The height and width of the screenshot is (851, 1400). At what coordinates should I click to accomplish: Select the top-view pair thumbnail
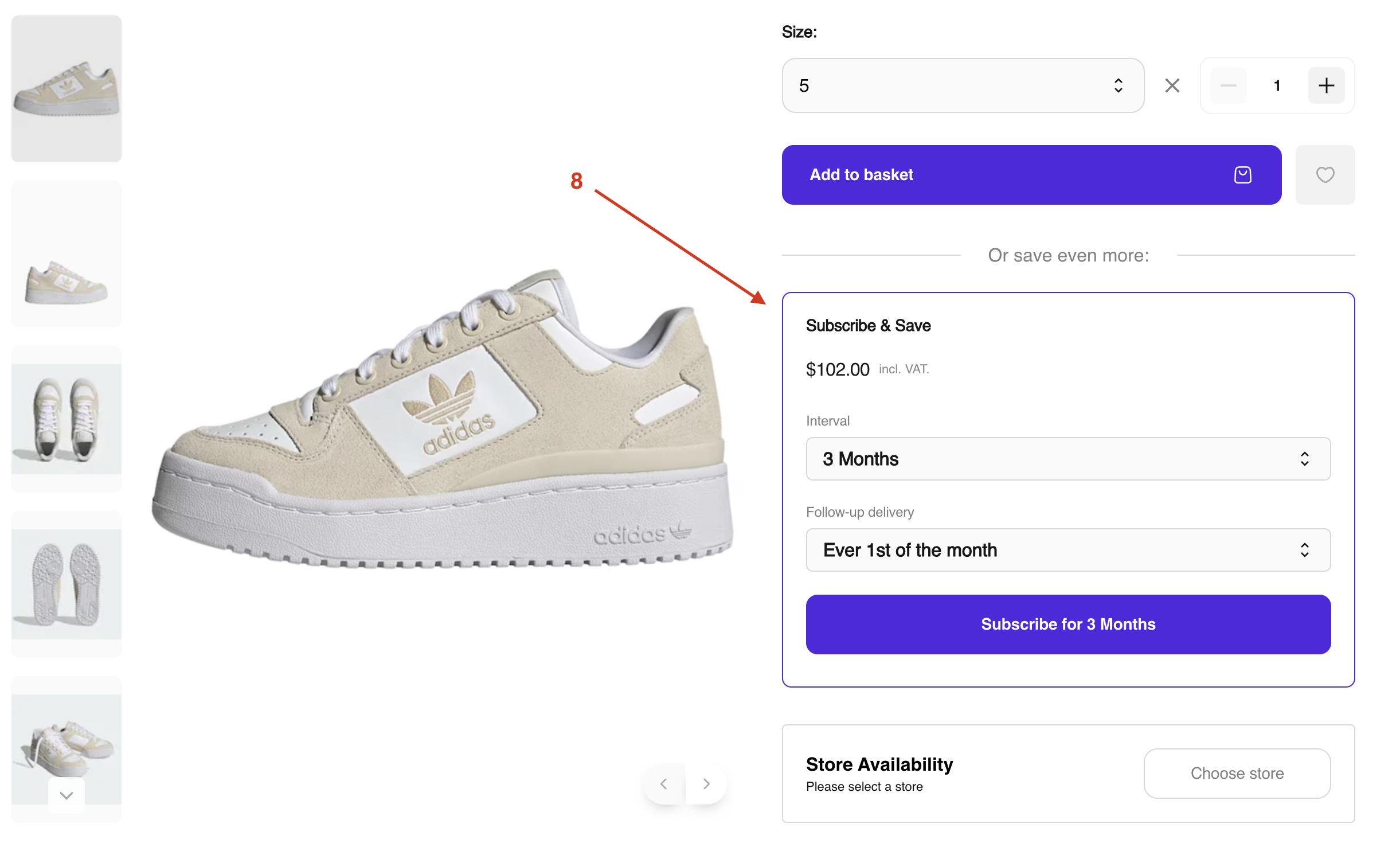click(x=67, y=419)
